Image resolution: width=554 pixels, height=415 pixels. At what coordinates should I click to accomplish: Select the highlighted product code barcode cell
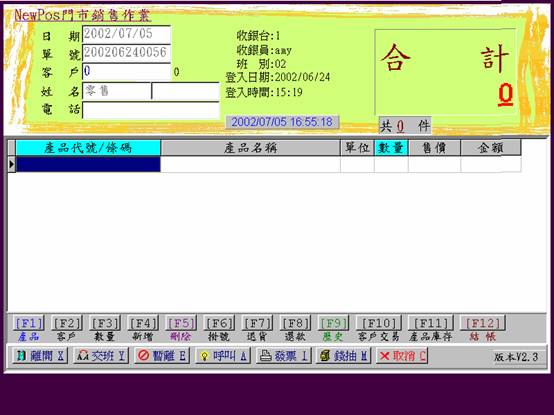pyautogui.click(x=88, y=164)
